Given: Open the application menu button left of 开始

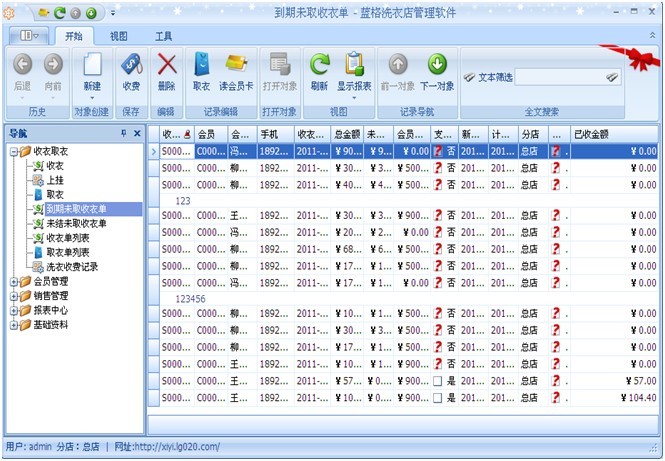Looking at the screenshot, I should (29, 36).
